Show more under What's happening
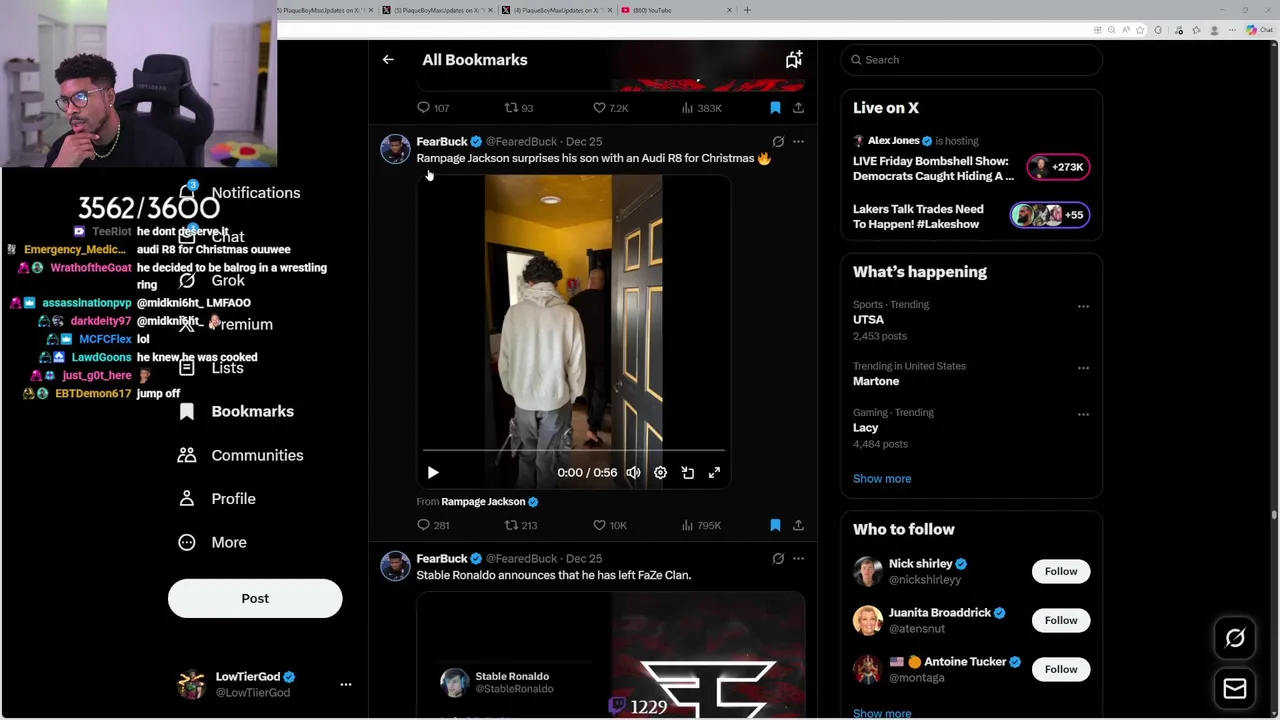The image size is (1280, 720). pyautogui.click(x=882, y=479)
